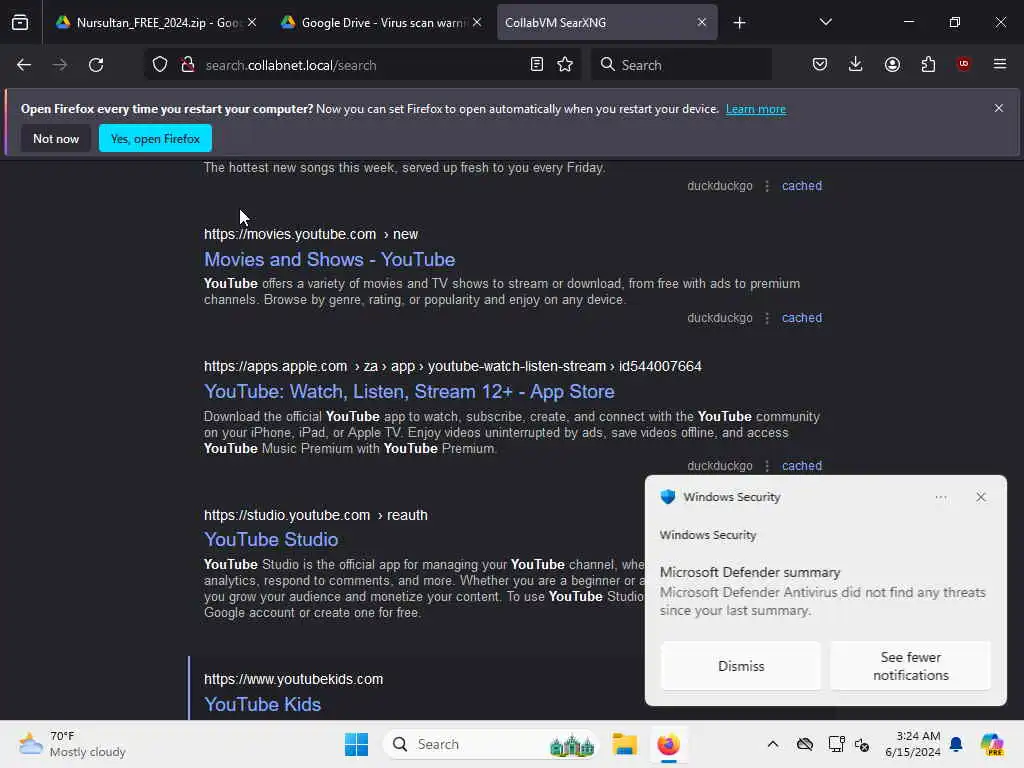Image resolution: width=1024 pixels, height=768 pixels.
Task: Open the uBlock Origin extension
Action: pos(963,65)
